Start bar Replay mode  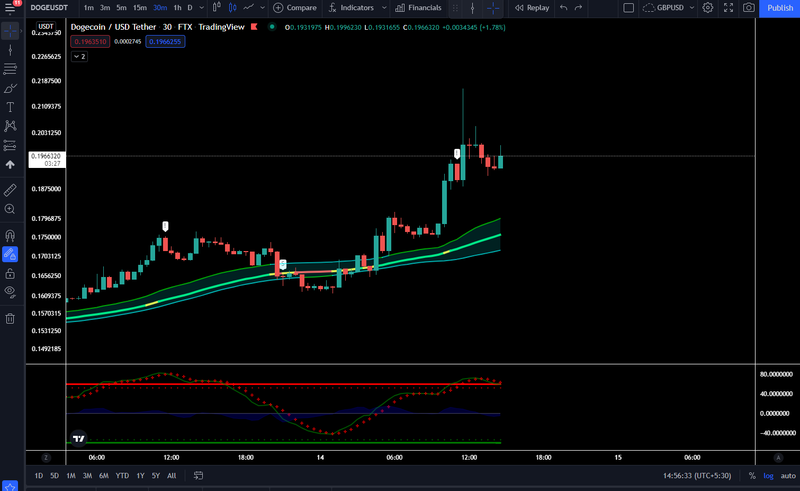(532, 8)
